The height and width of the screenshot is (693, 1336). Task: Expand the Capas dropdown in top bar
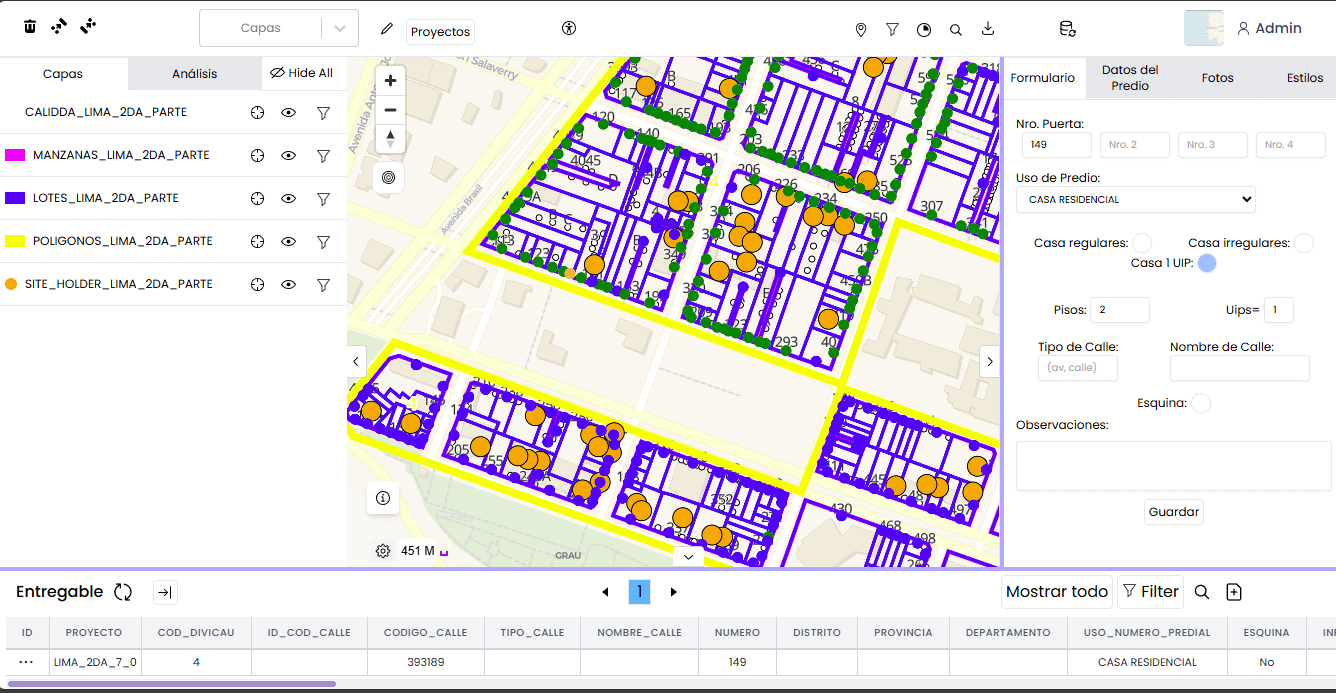[x=340, y=29]
